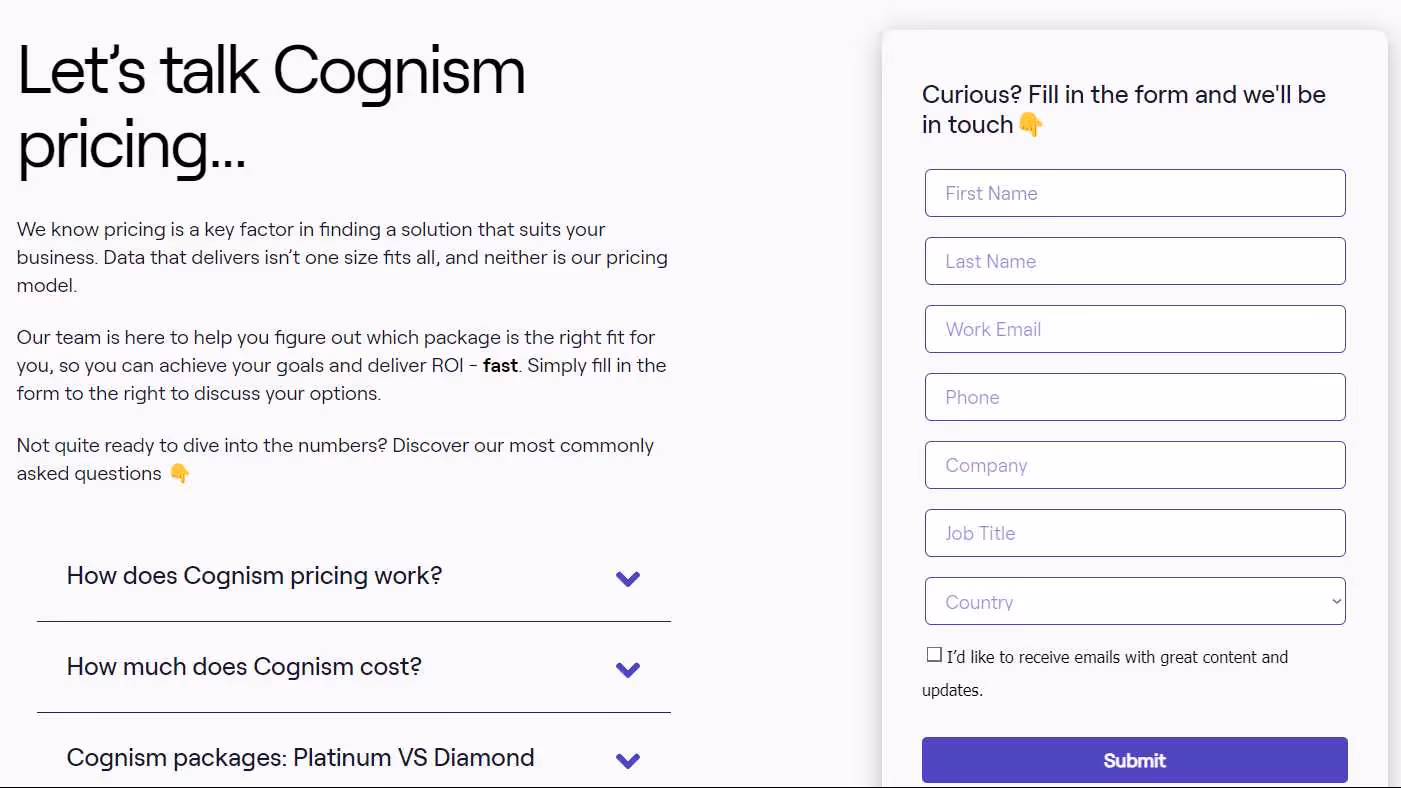Click into the Last Name field

coord(1135,261)
